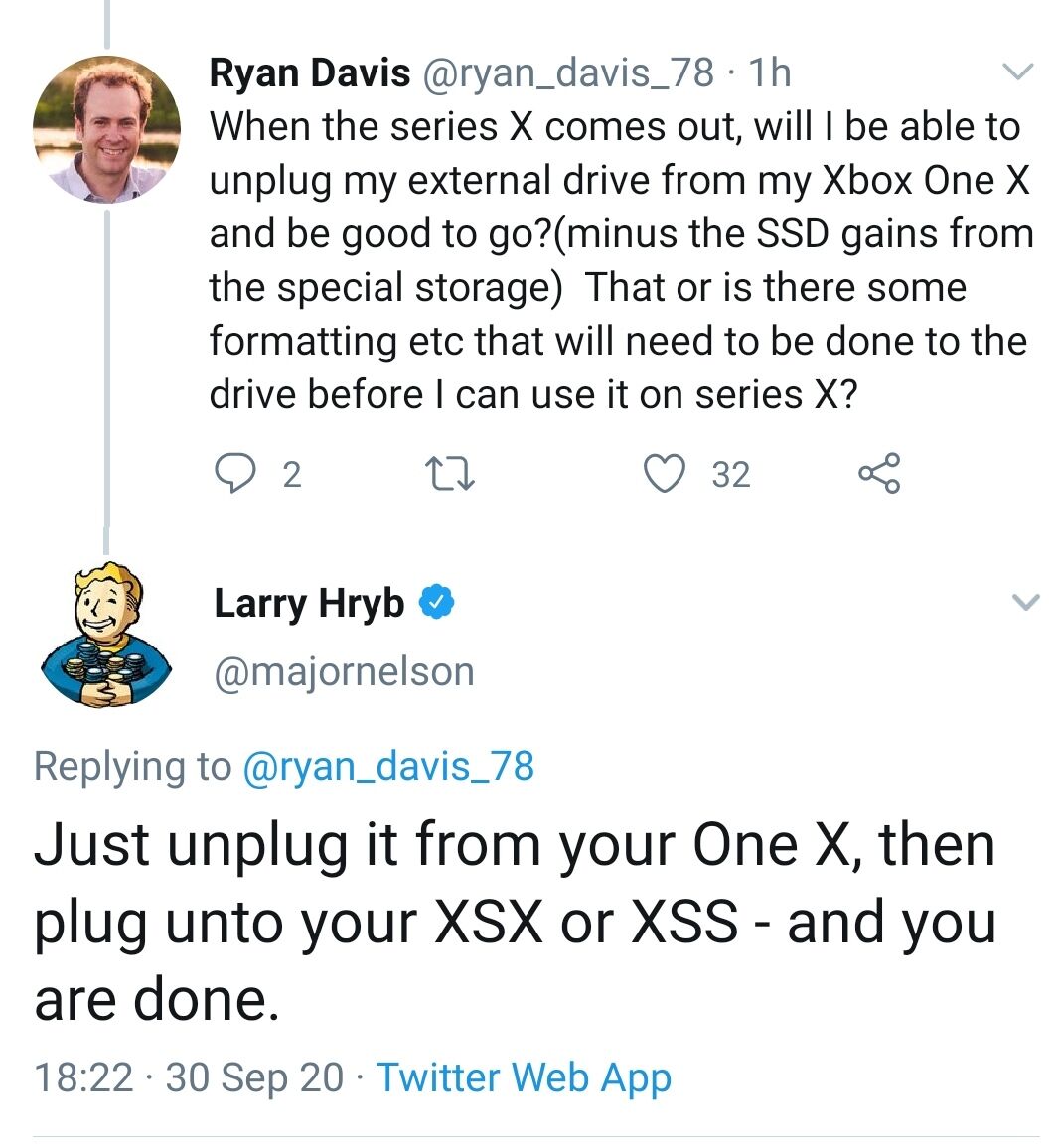Image resolution: width=1056 pixels, height=1148 pixels.
Task: Reply to Ryan Davis's tweet
Action: pyautogui.click(x=234, y=474)
